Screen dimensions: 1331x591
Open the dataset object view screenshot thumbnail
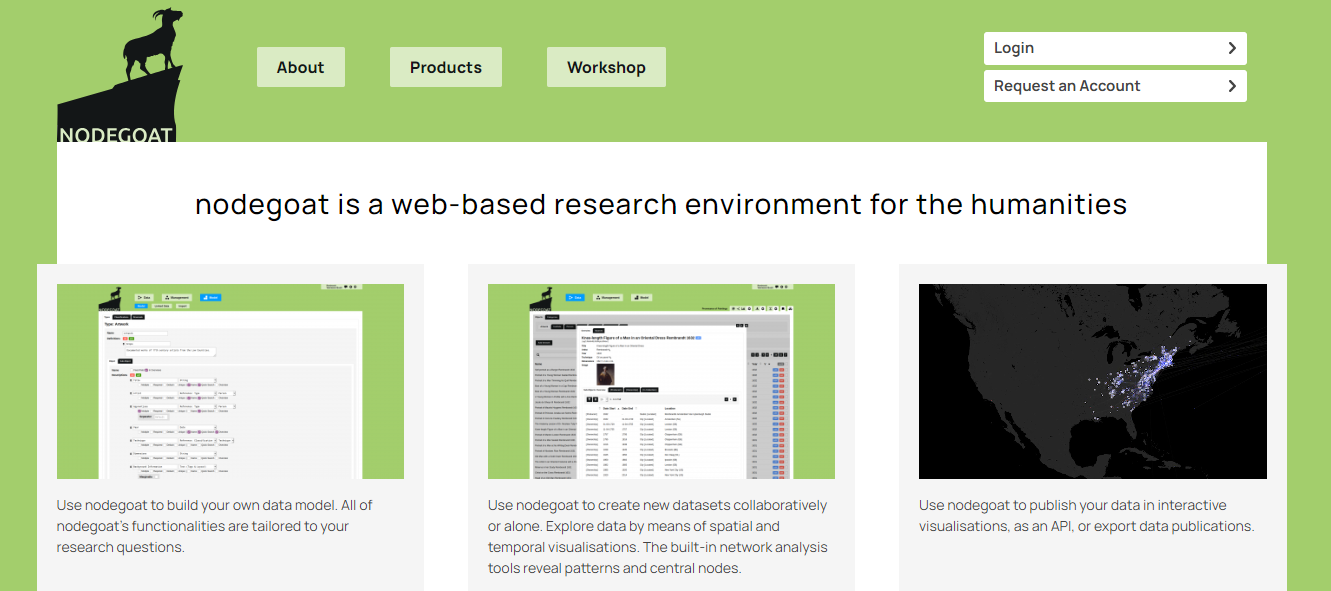click(662, 381)
